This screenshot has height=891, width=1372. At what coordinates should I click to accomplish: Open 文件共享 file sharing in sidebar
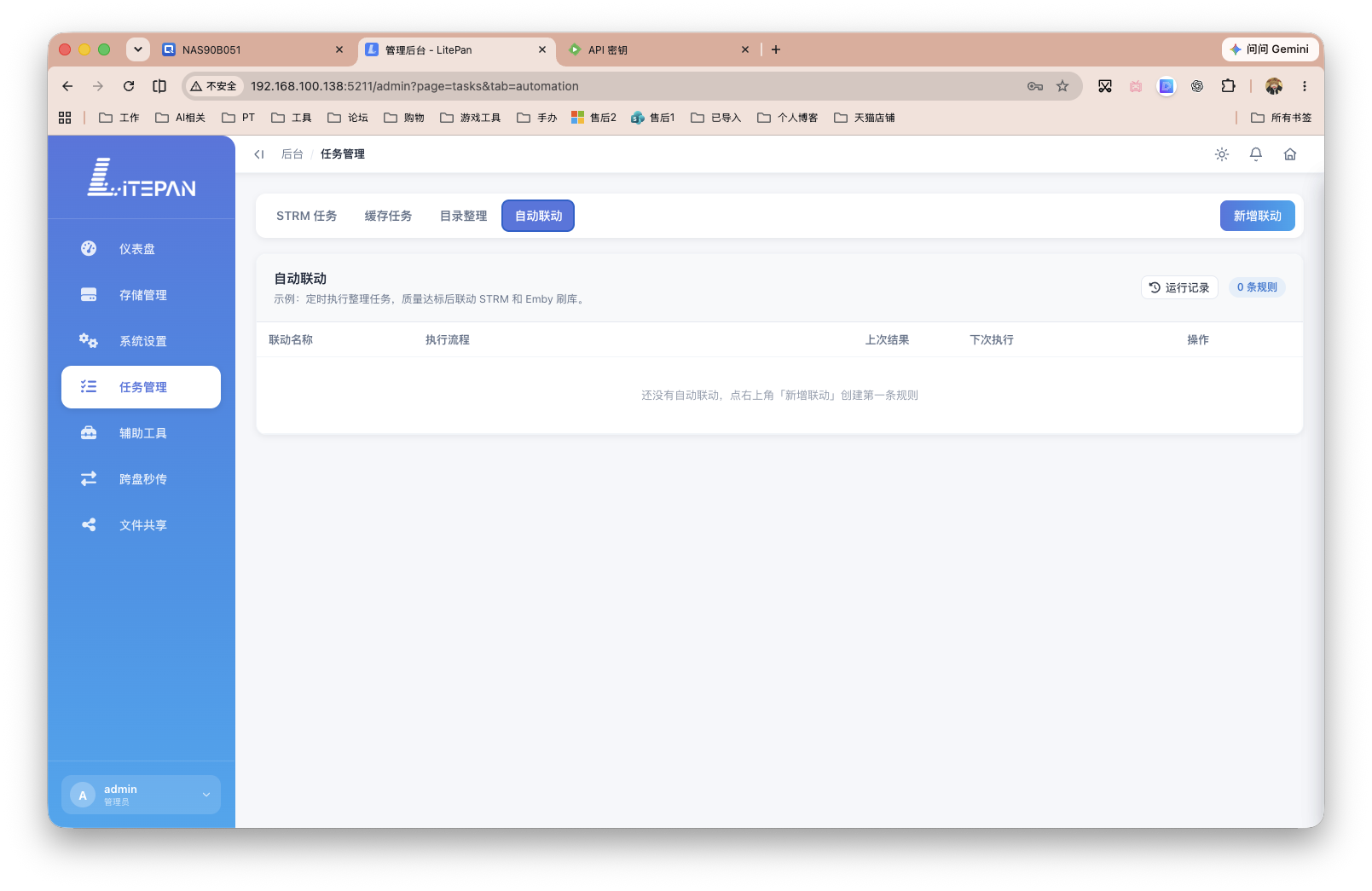point(141,525)
